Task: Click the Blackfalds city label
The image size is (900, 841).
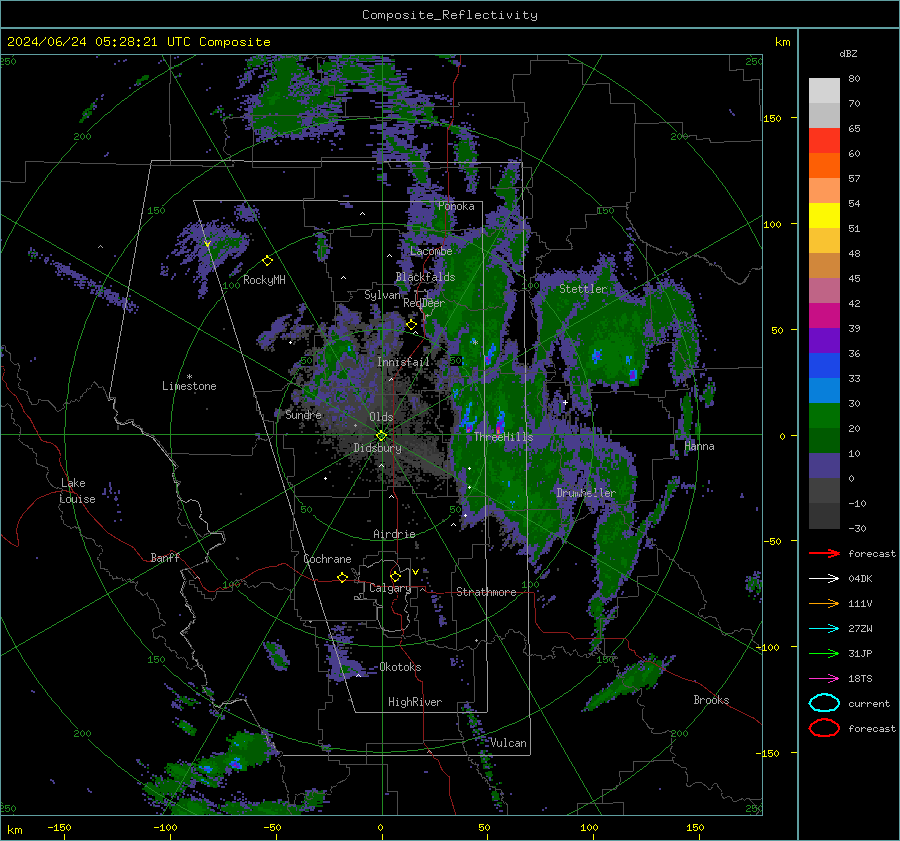Action: [425, 277]
